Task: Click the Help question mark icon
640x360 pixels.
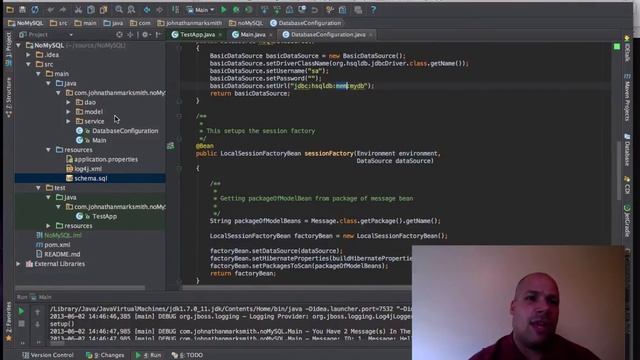Action: 373,9
